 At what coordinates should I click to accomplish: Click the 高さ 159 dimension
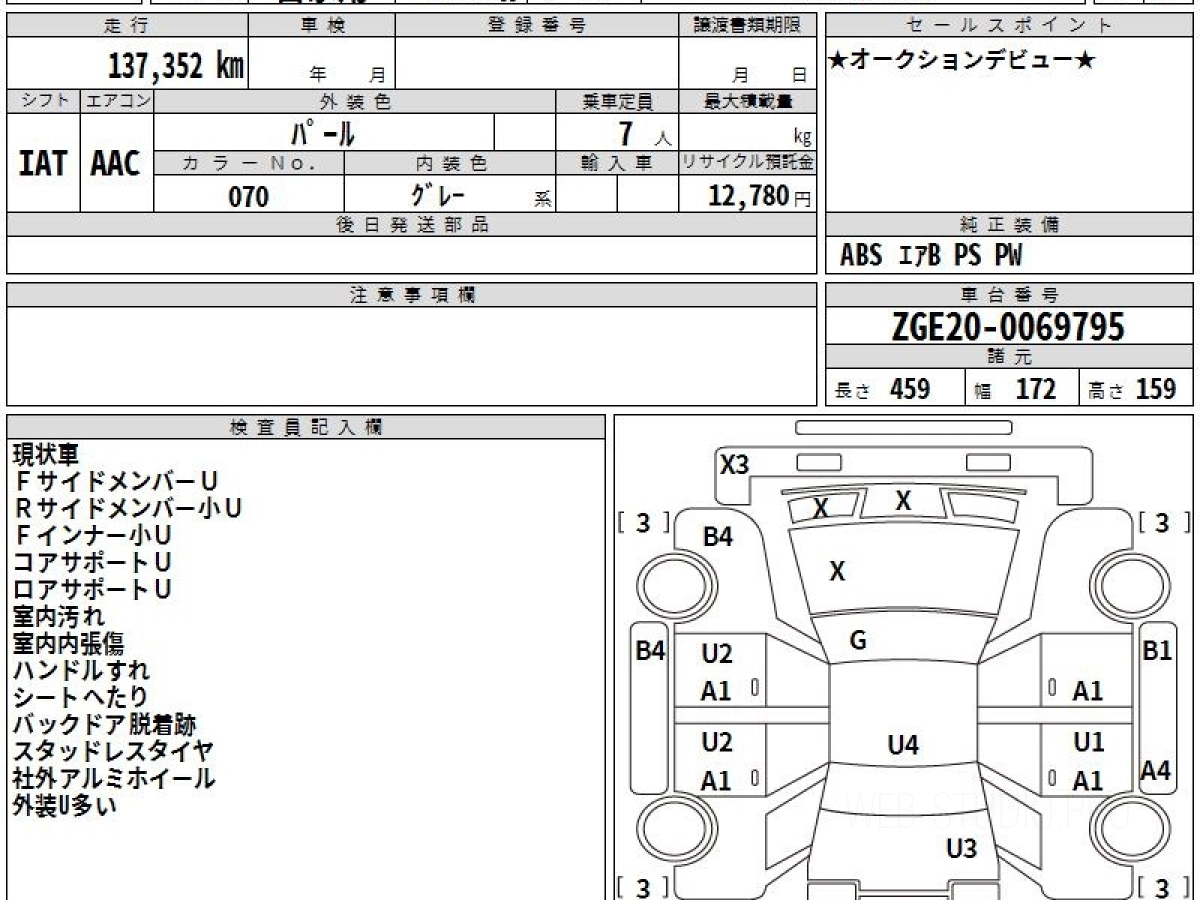click(x=1132, y=389)
